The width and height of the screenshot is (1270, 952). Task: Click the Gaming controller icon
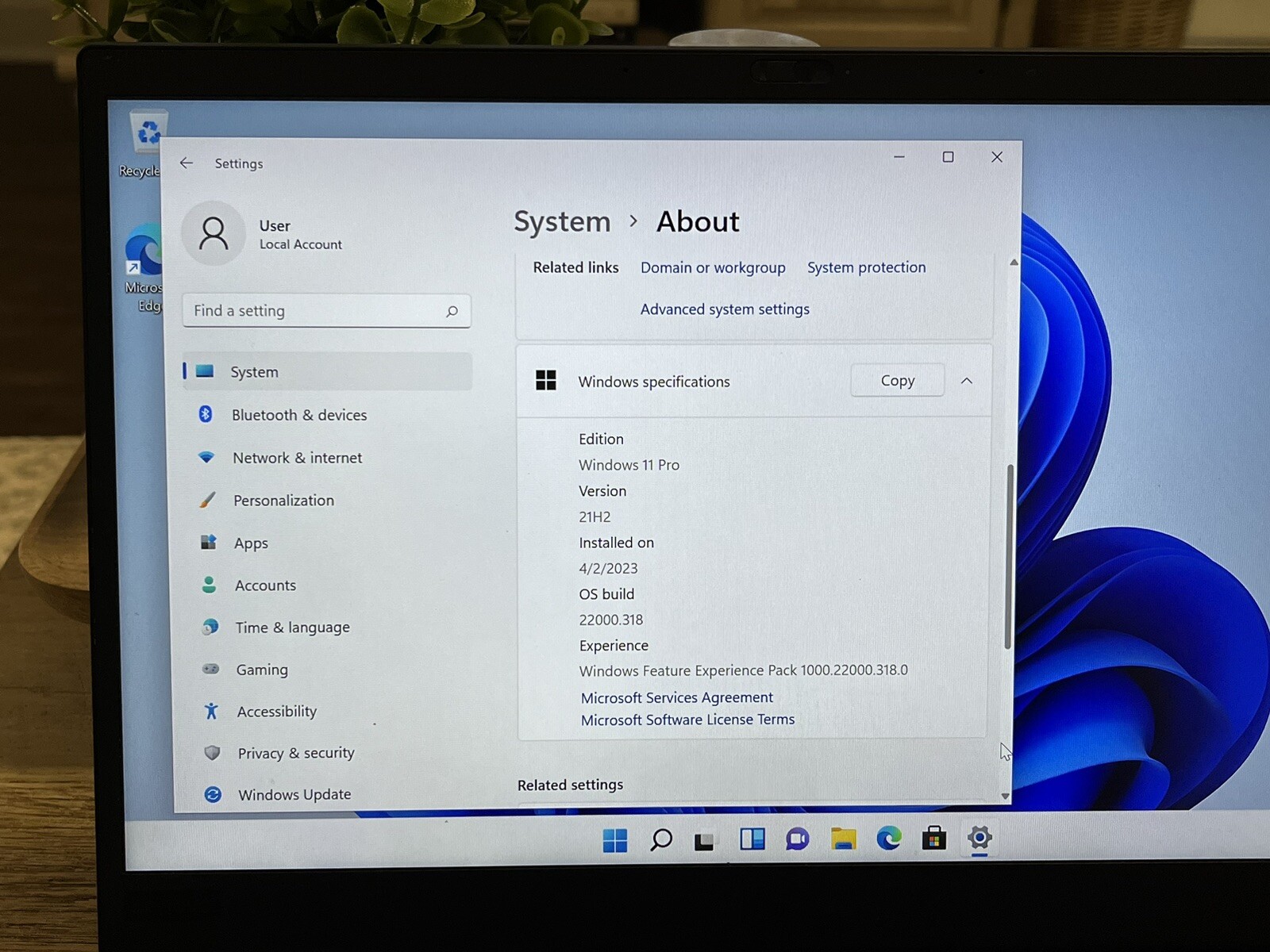coord(210,669)
